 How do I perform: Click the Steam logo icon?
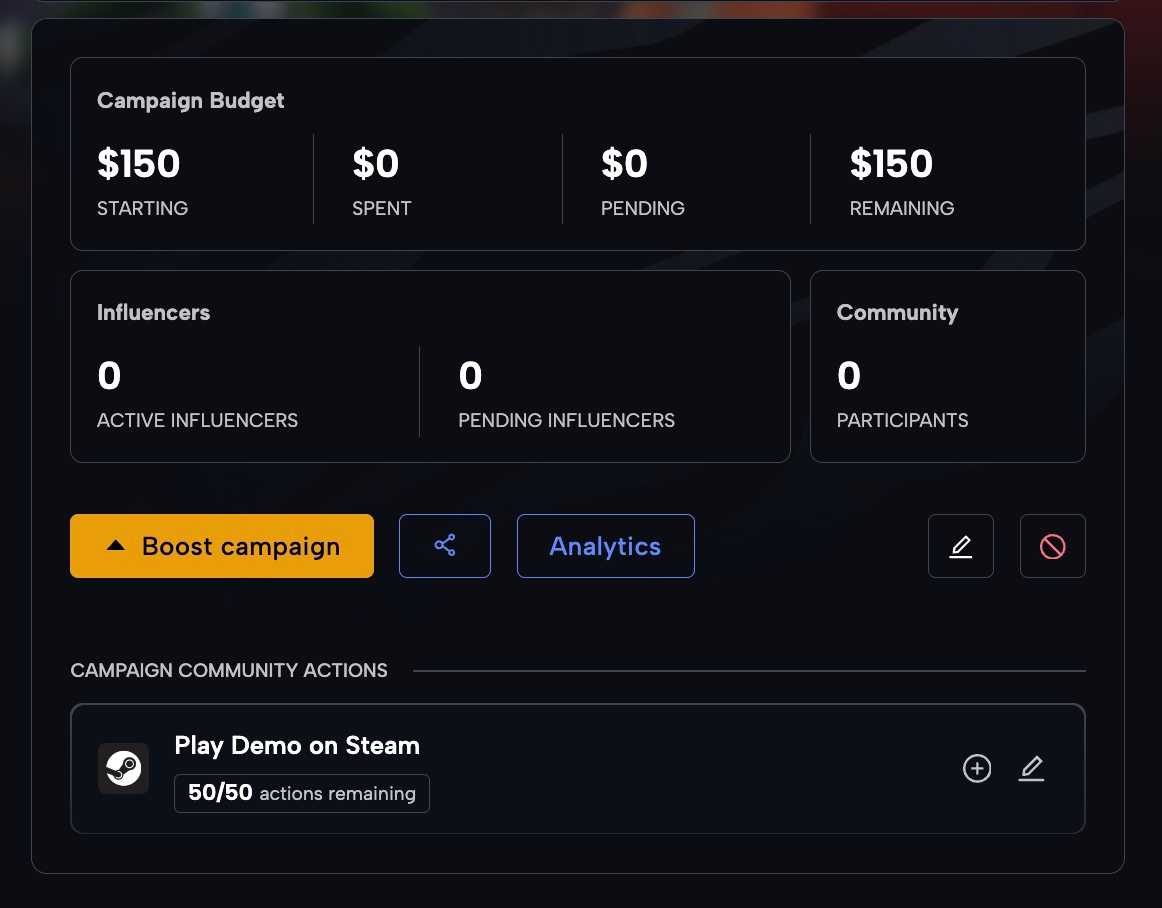pyautogui.click(x=123, y=768)
